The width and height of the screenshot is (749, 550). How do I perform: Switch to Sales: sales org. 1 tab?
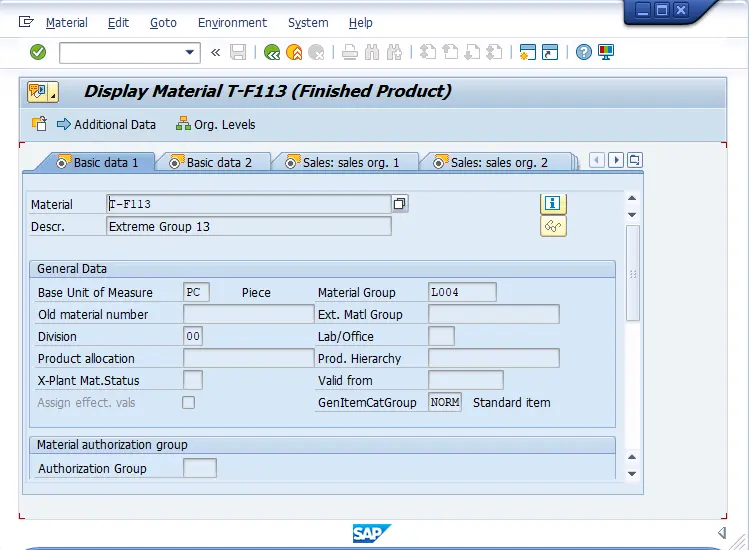pos(343,162)
